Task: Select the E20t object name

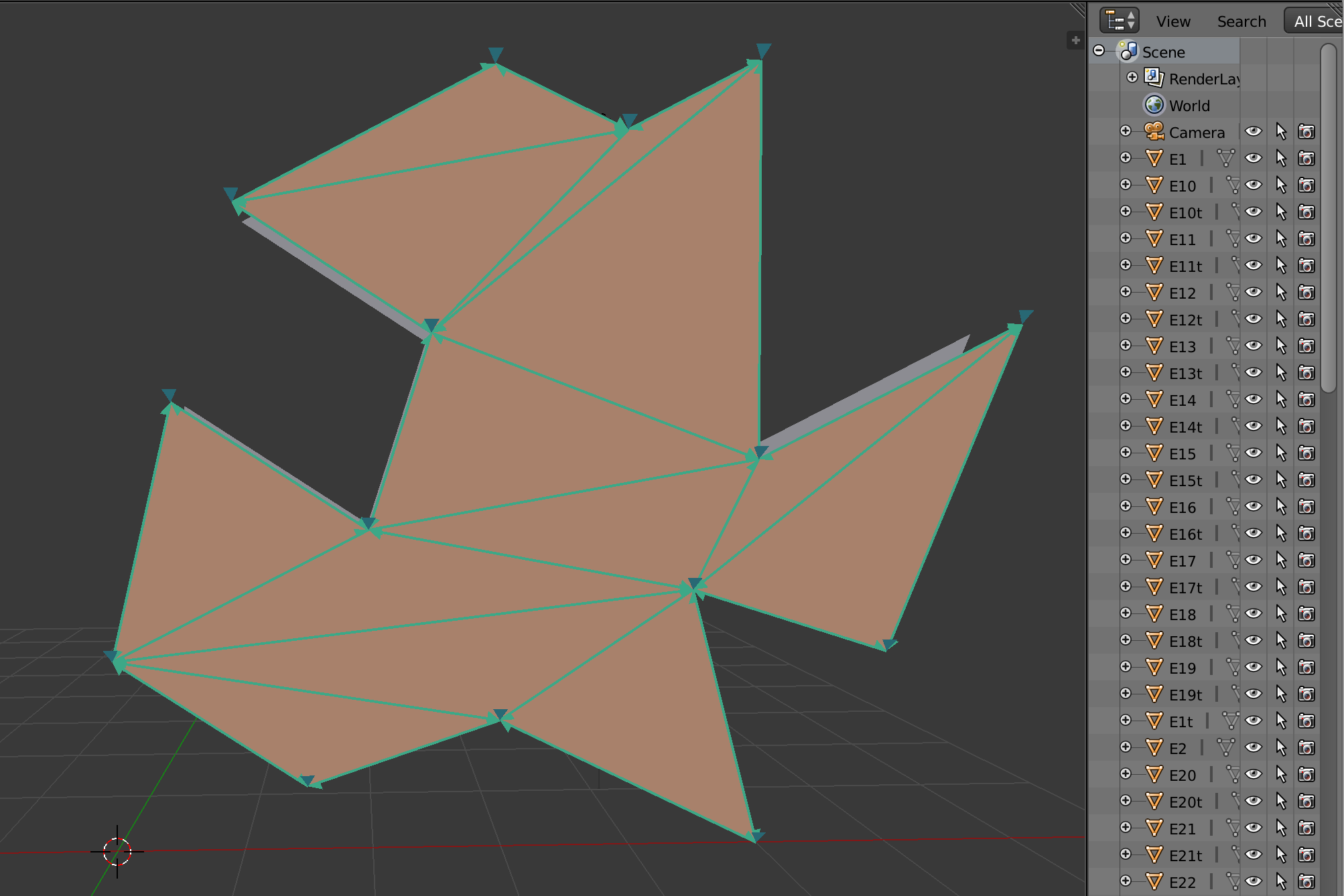Action: 1185,802
